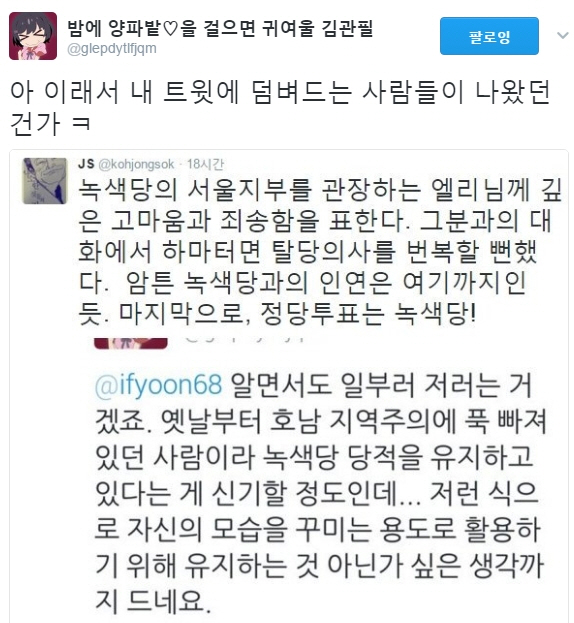Screen dimensions: 574x623
Task: Click the final line 지 드네요 in image
Action: (153, 600)
